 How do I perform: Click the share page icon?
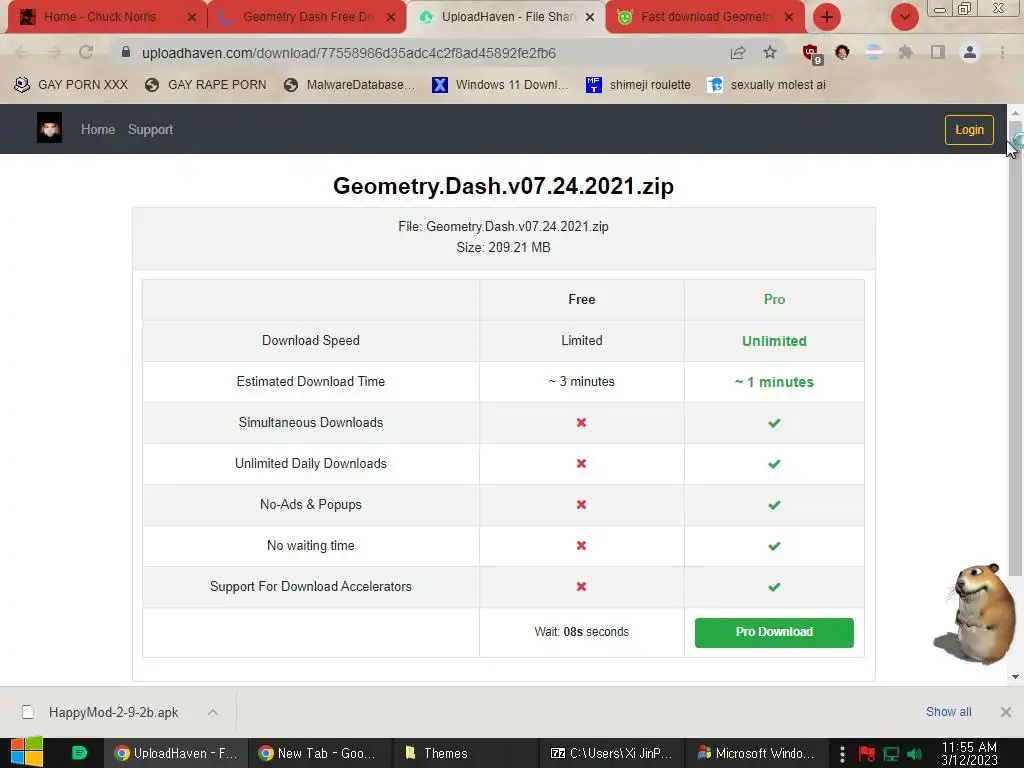coord(738,52)
